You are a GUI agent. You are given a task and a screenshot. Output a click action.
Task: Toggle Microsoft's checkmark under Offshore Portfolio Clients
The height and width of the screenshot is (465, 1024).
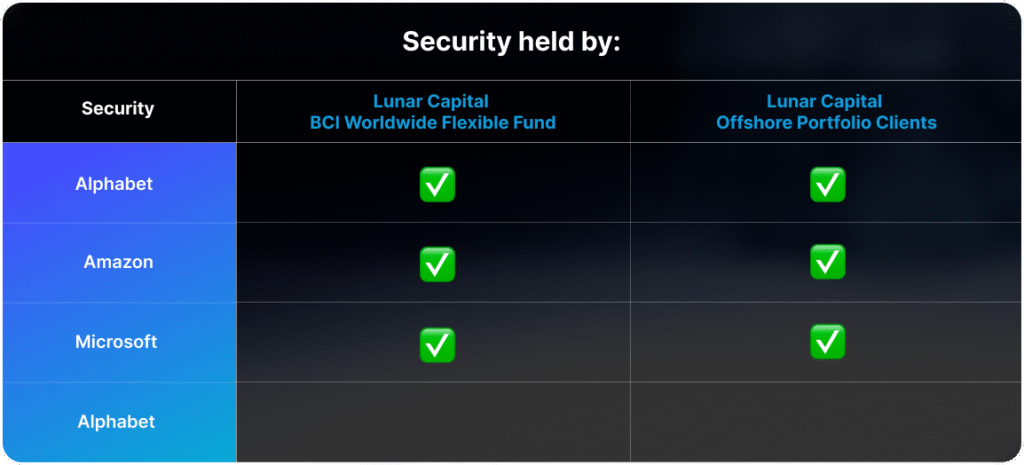pyautogui.click(x=827, y=342)
